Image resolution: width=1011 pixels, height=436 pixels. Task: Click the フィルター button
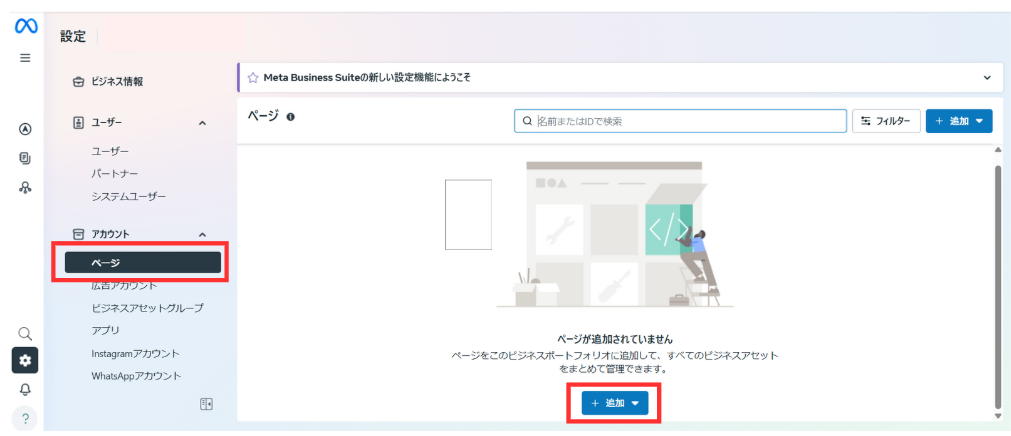886,121
